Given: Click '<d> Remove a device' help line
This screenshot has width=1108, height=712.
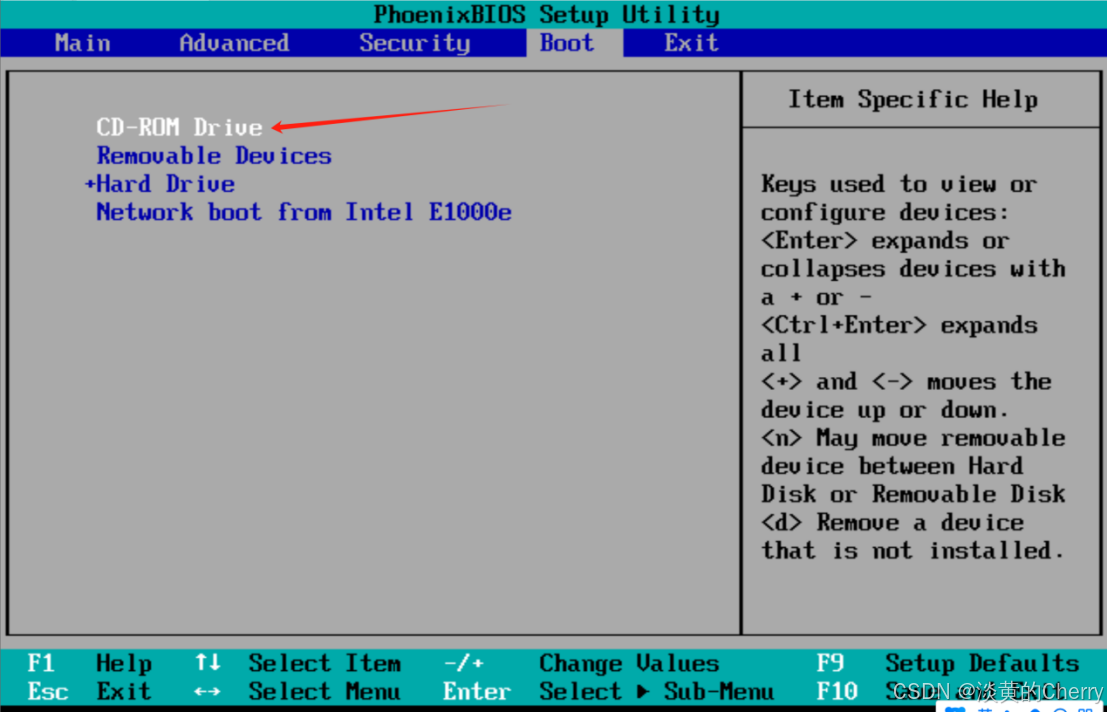Looking at the screenshot, I should (892, 523).
